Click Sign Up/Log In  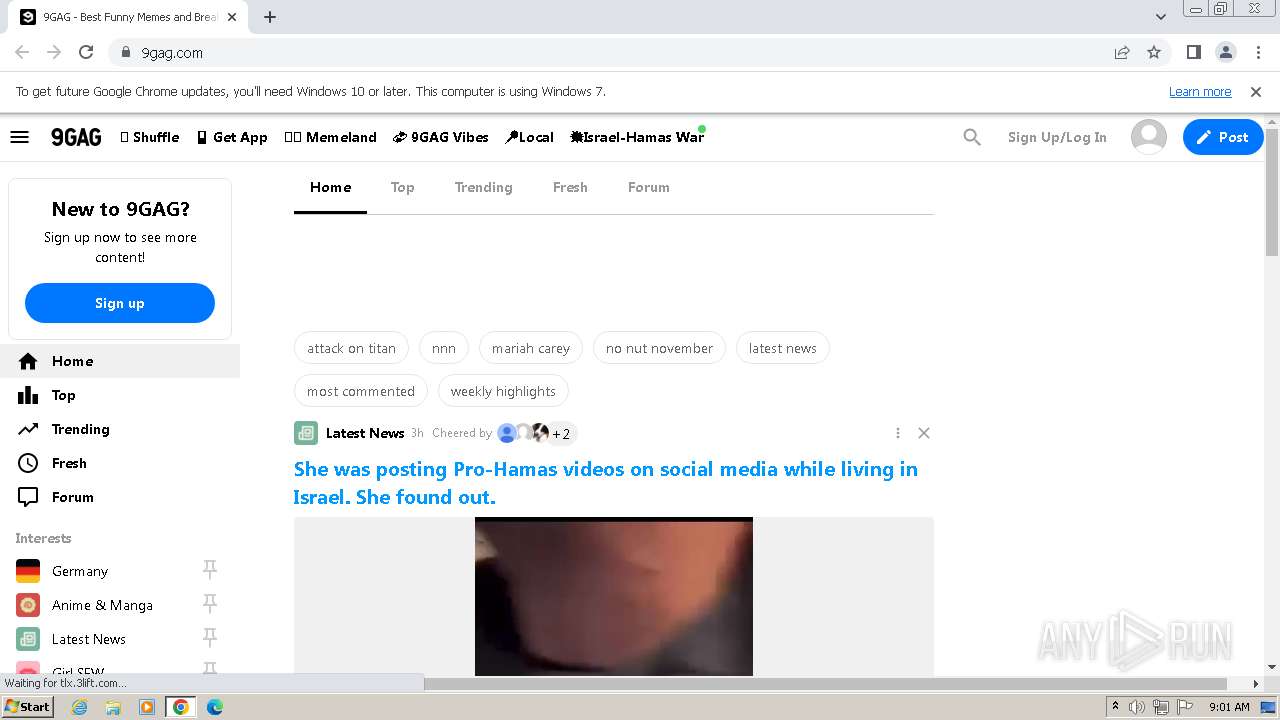pos(1057,137)
